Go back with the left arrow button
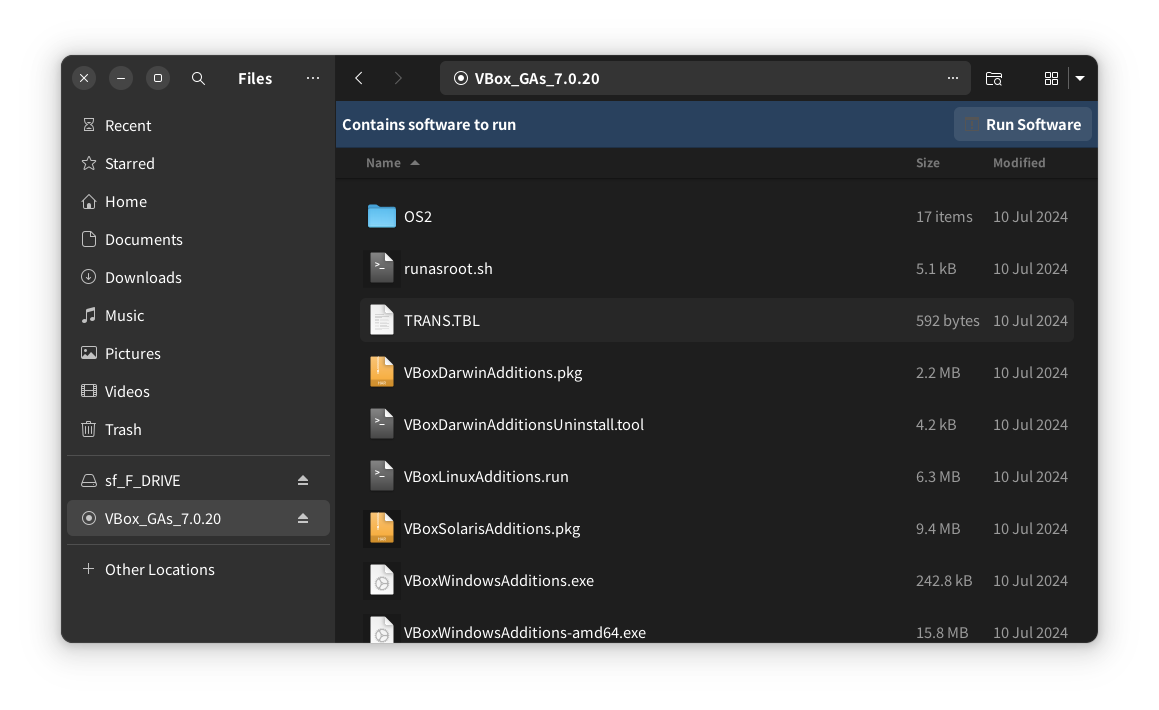The width and height of the screenshot is (1159, 710). 359,78
